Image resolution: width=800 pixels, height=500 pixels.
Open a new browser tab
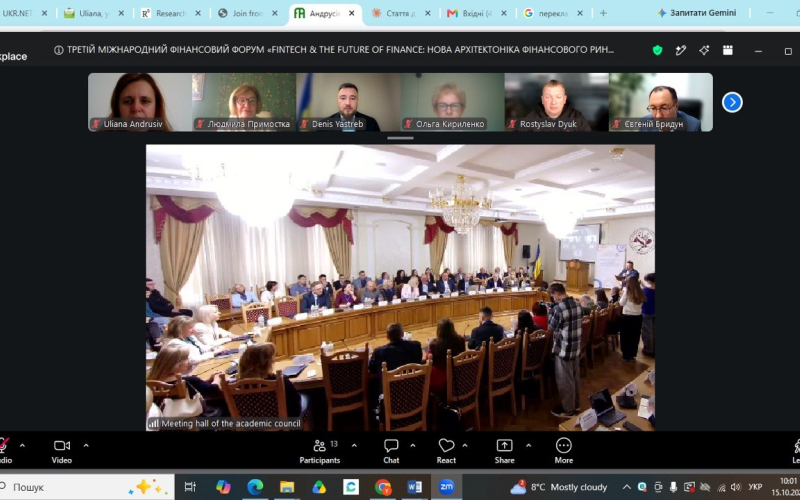click(x=603, y=13)
